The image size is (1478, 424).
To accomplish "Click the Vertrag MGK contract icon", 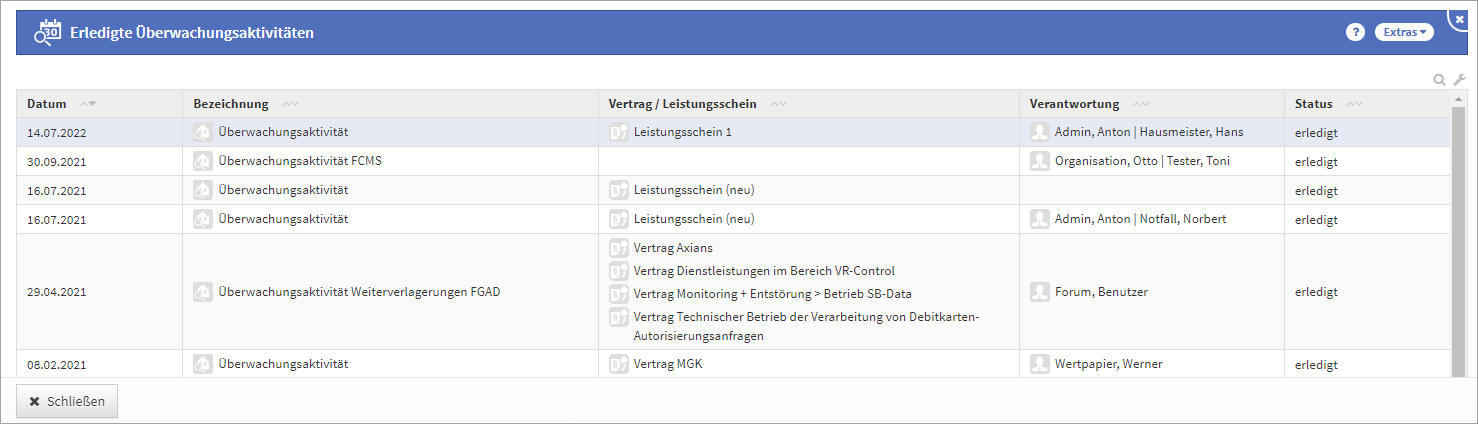I will click(x=618, y=364).
